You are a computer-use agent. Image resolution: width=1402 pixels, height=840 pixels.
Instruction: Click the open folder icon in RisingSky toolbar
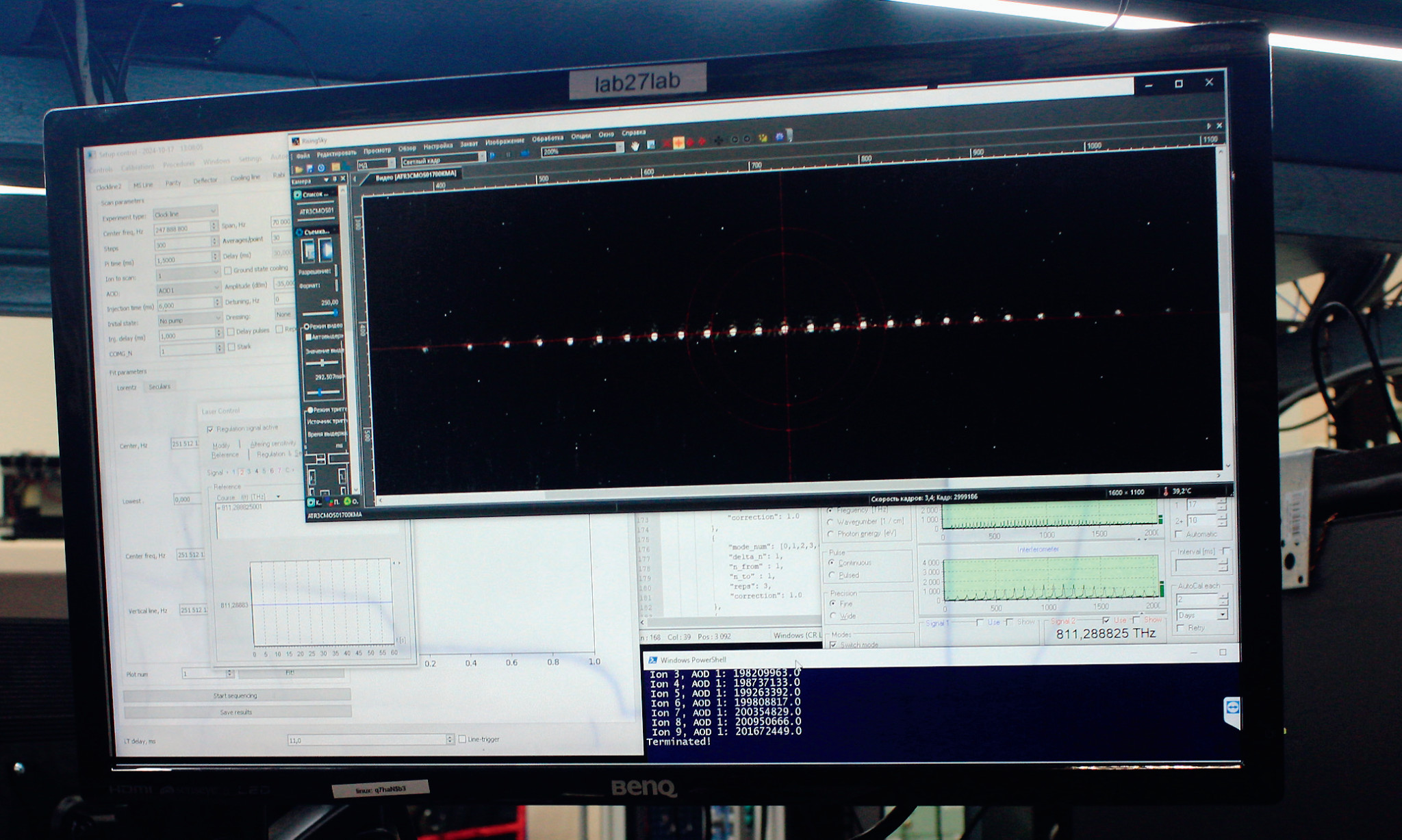pos(298,169)
